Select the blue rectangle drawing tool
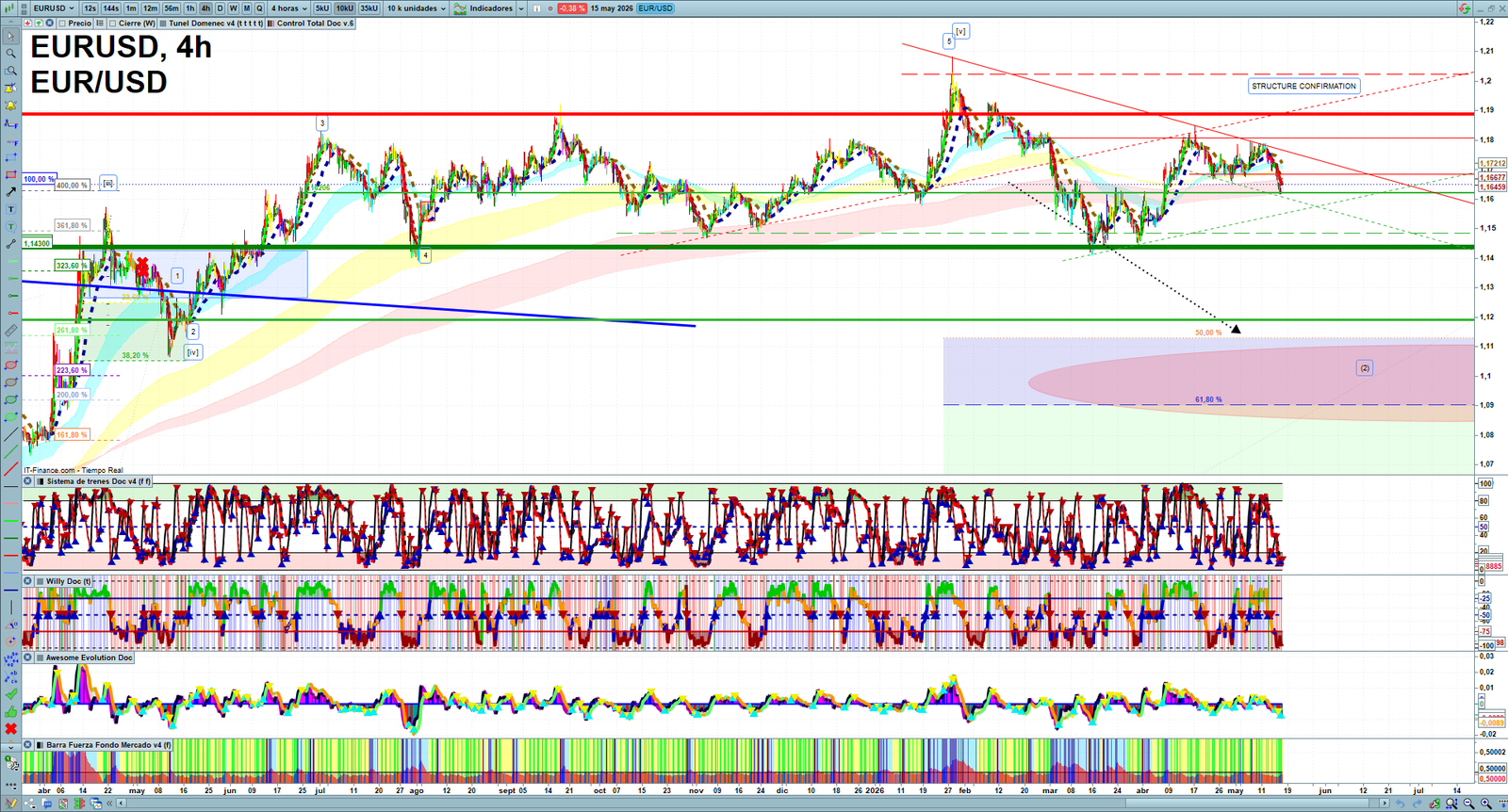 pyautogui.click(x=10, y=157)
